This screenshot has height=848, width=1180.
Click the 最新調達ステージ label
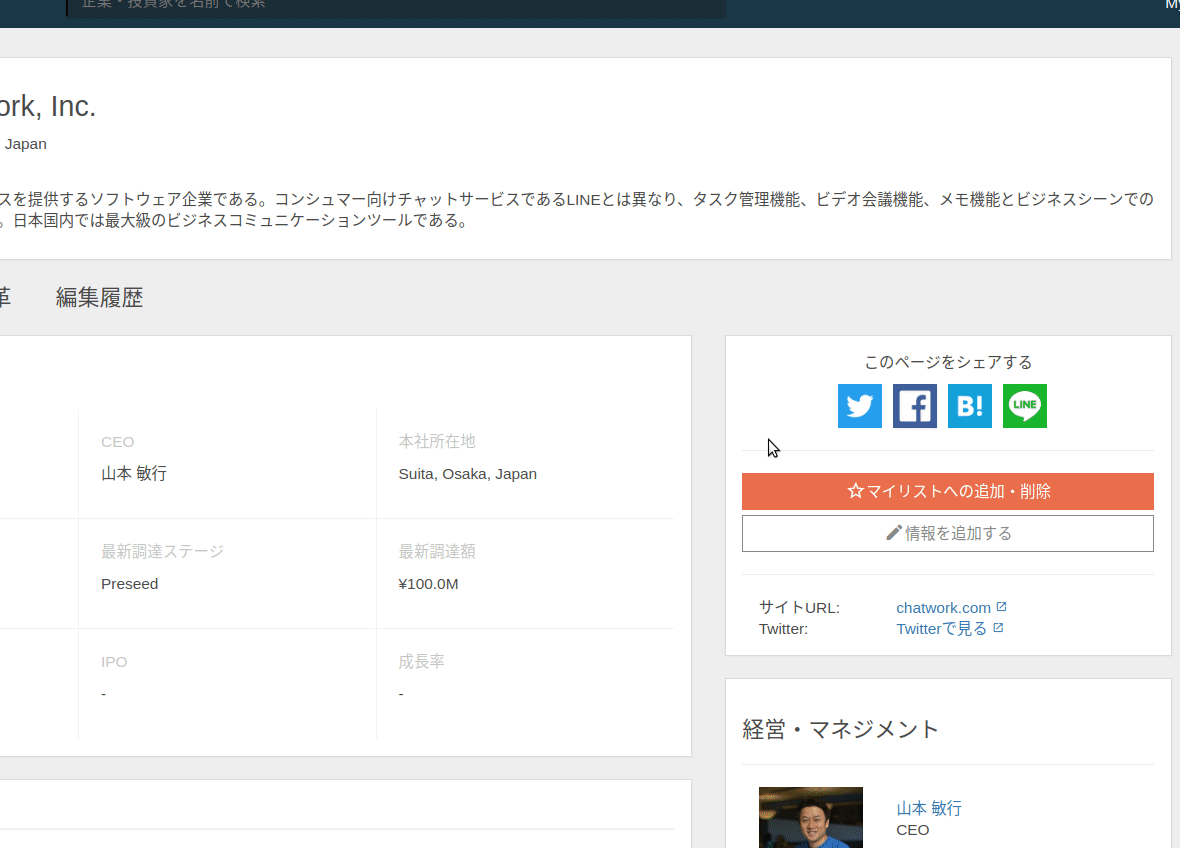pyautogui.click(x=163, y=552)
